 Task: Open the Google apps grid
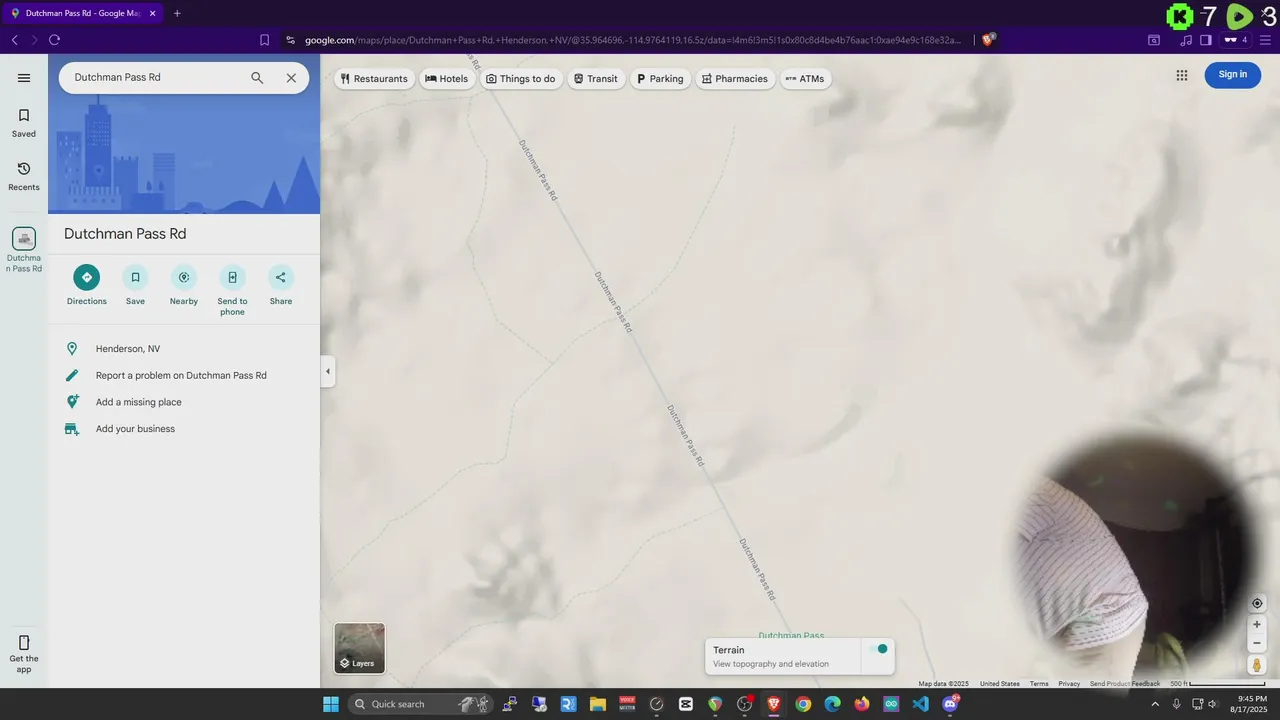point(1182,75)
